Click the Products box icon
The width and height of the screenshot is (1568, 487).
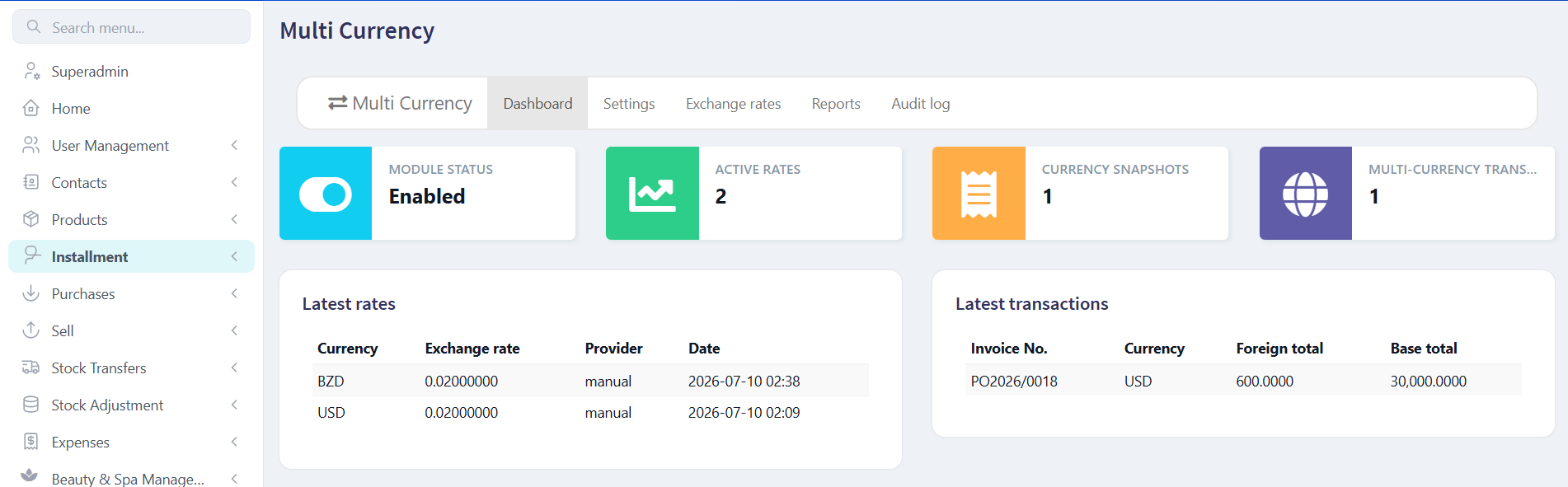pos(31,219)
